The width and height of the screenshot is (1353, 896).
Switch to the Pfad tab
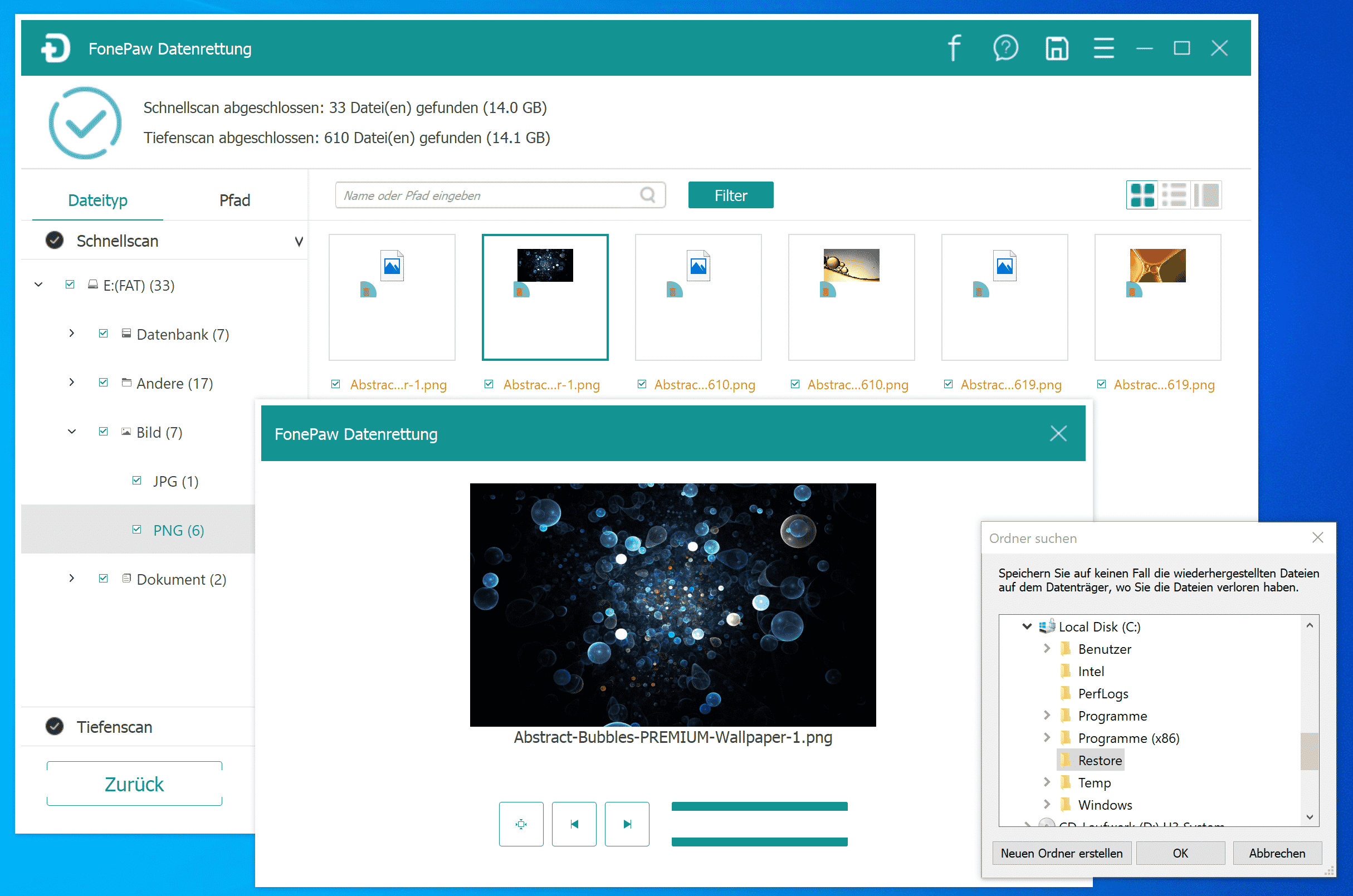pyautogui.click(x=235, y=200)
